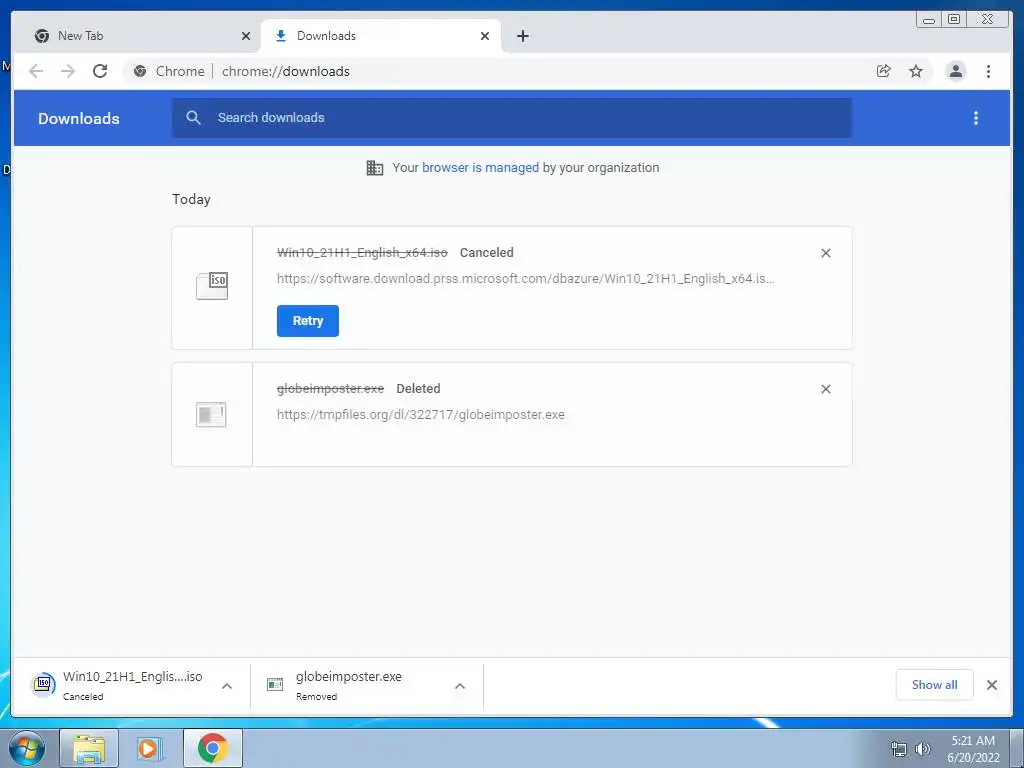Screen dimensions: 1024x768
Task: Click the Downloads page title
Action: click(78, 118)
